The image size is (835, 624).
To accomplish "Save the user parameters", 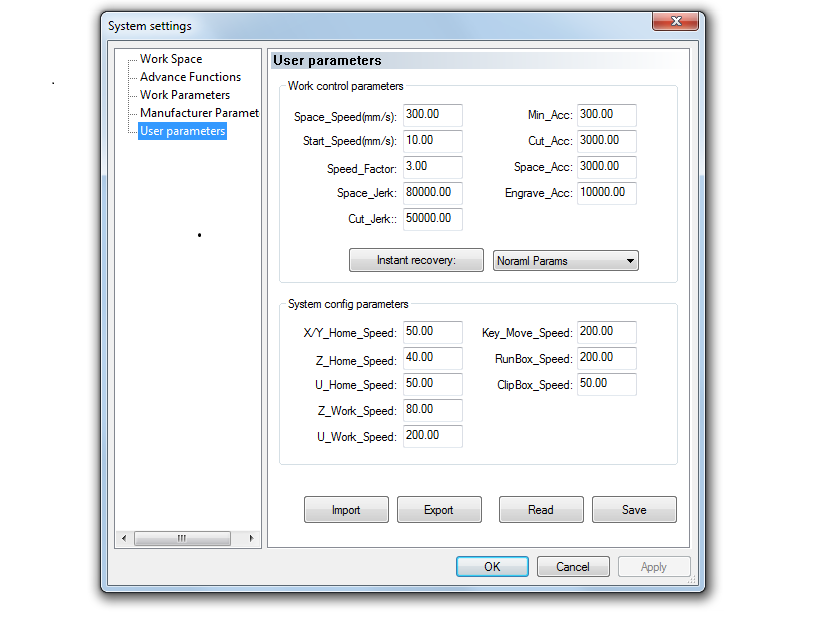I will tap(634, 510).
